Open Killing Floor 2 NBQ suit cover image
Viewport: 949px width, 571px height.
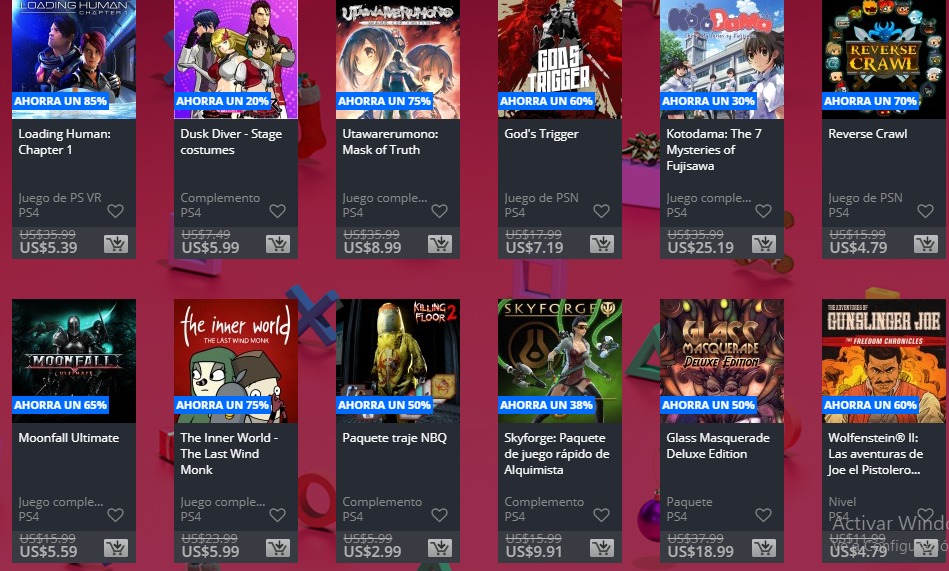398,361
